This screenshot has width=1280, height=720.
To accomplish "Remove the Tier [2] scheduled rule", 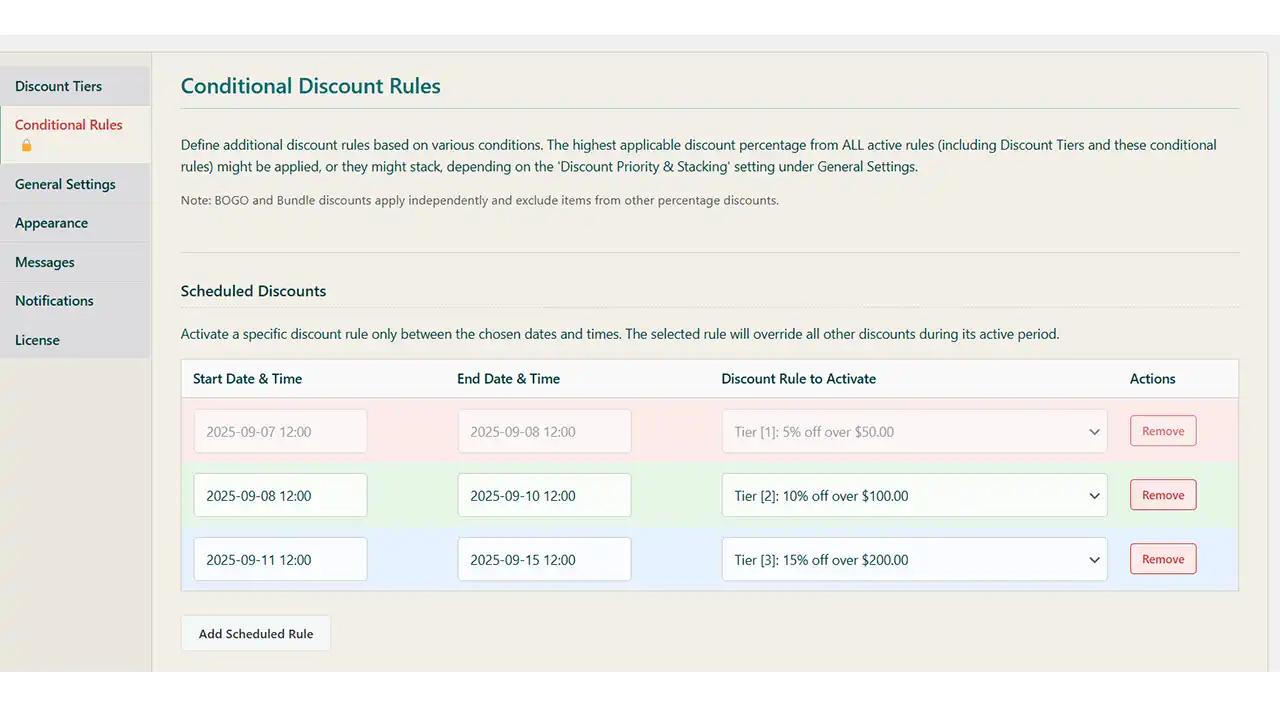I will click(1162, 495).
